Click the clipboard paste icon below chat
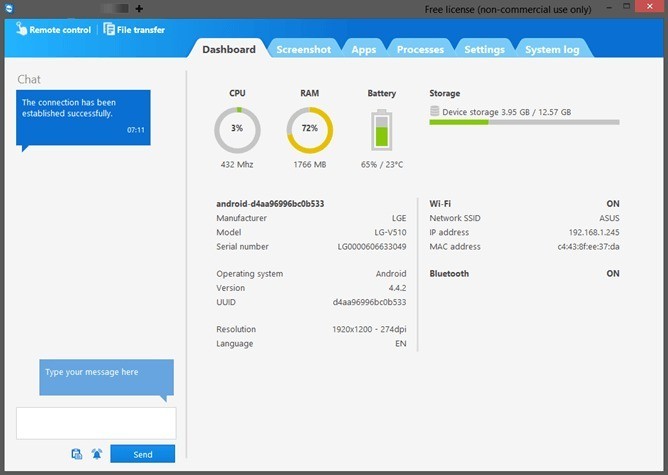 77,454
